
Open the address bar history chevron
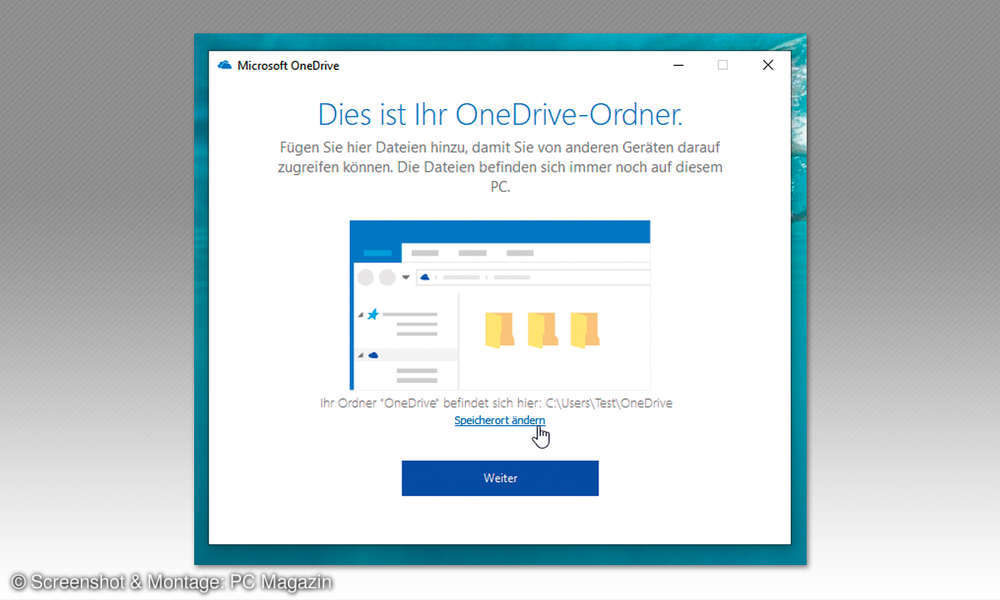(405, 276)
